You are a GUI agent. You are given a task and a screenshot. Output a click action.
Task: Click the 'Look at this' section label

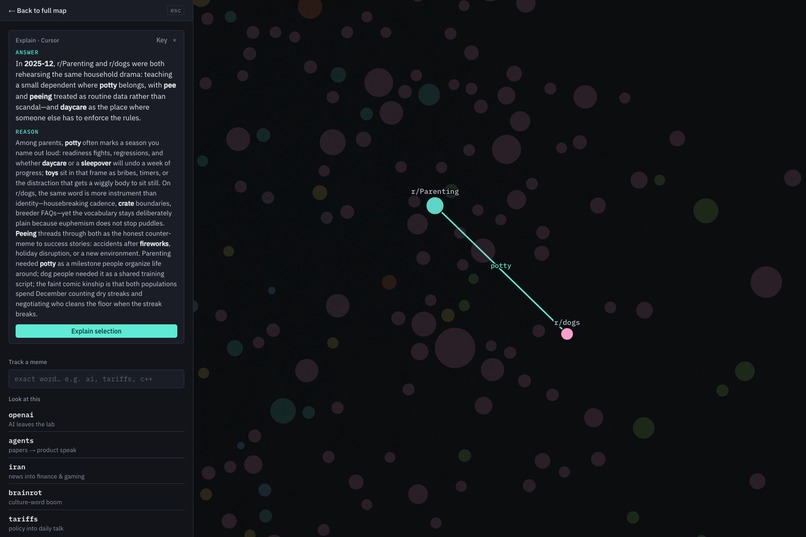tap(24, 399)
